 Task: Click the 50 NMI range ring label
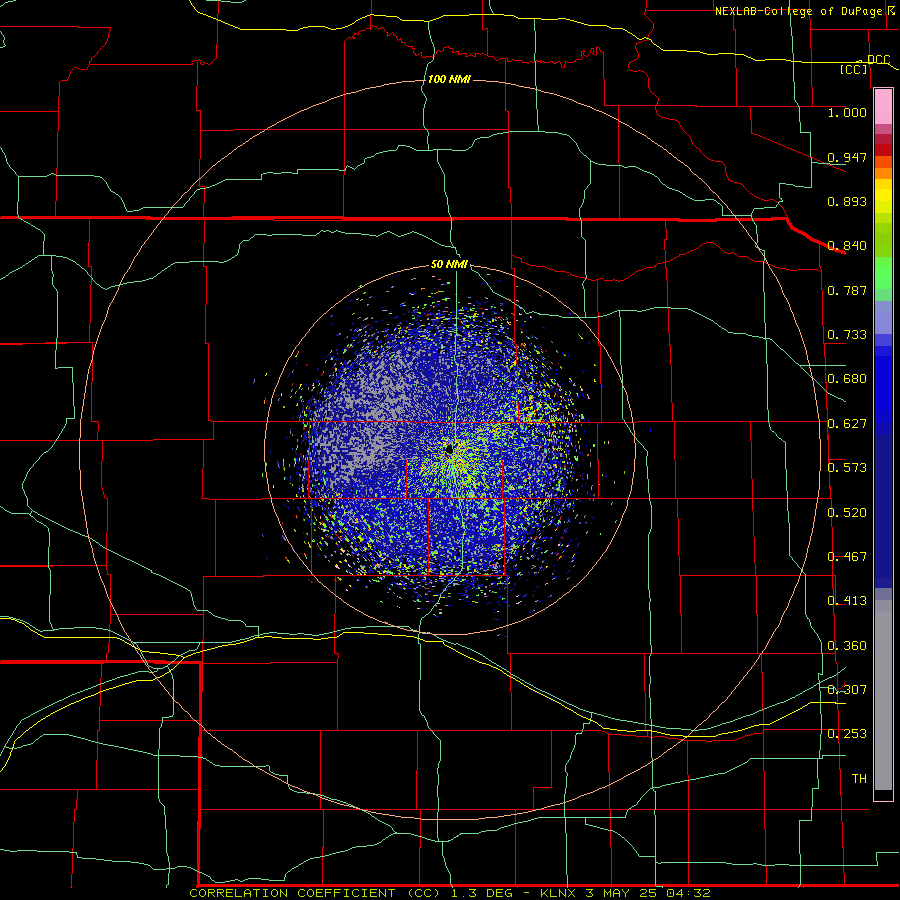point(449,264)
